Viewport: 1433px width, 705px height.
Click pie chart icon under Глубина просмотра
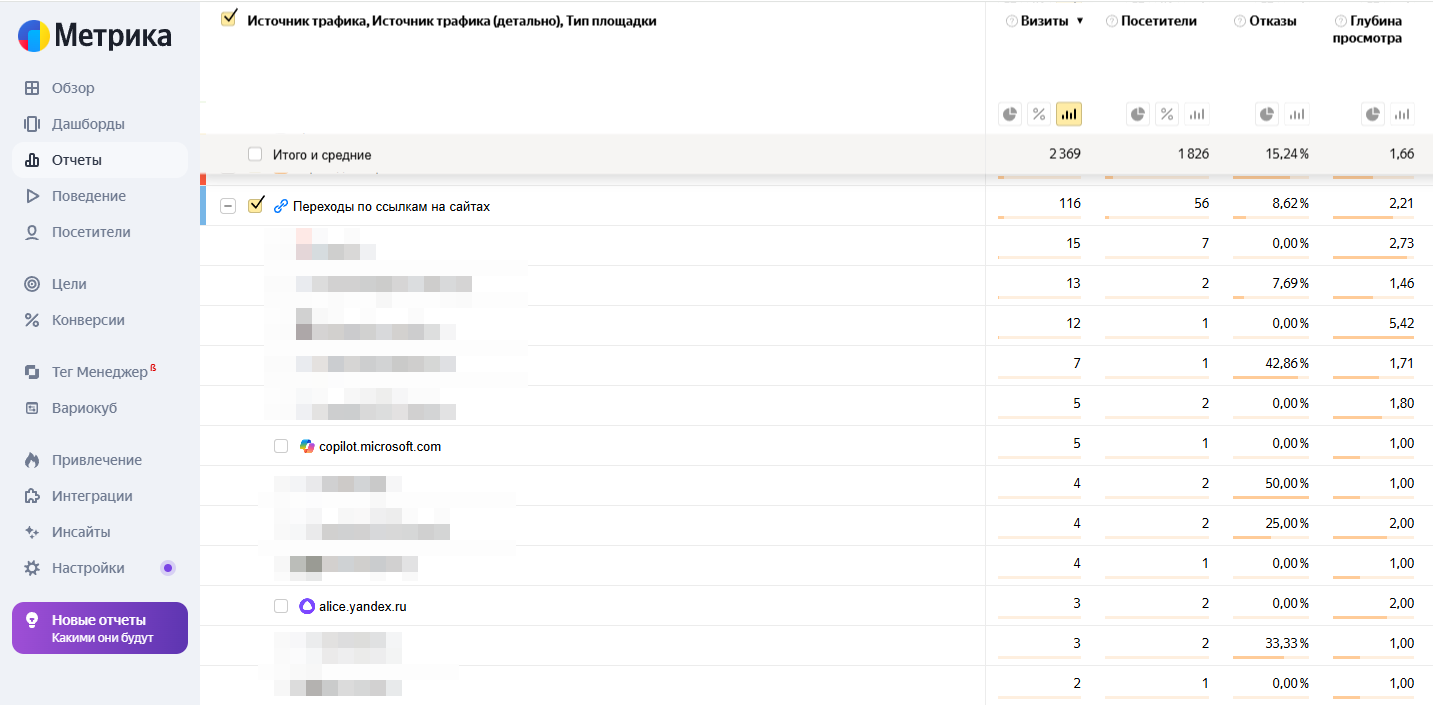click(x=1374, y=114)
